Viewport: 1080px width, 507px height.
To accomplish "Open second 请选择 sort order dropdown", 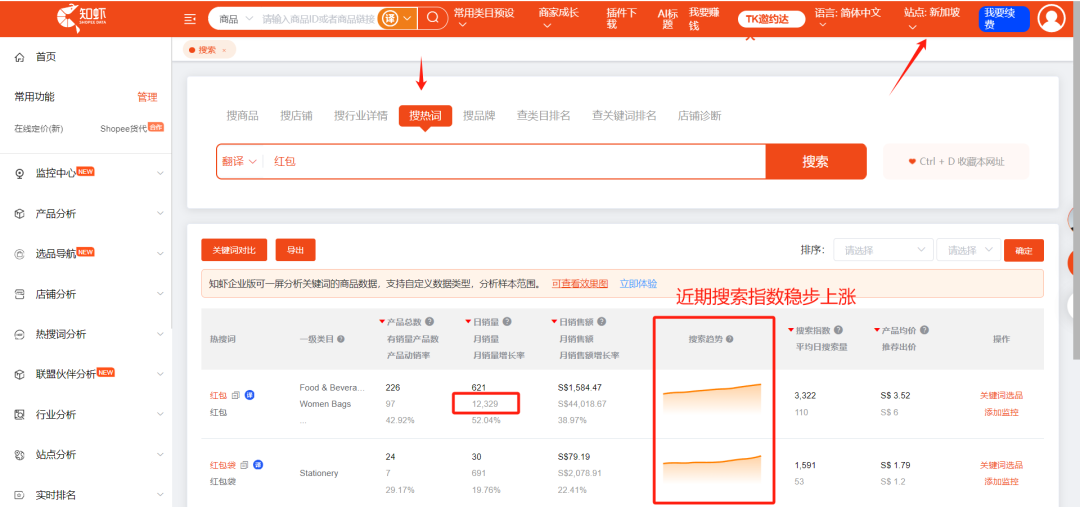I will tap(968, 250).
